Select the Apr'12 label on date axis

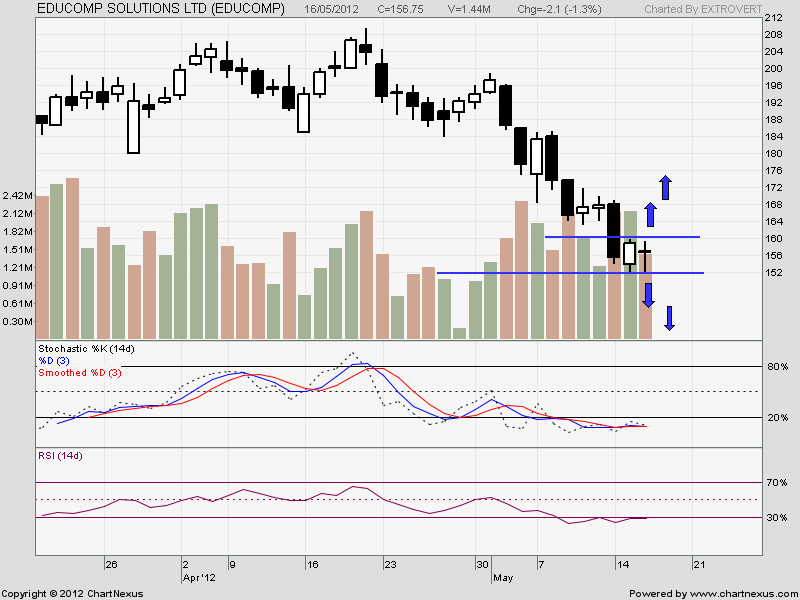[198, 577]
